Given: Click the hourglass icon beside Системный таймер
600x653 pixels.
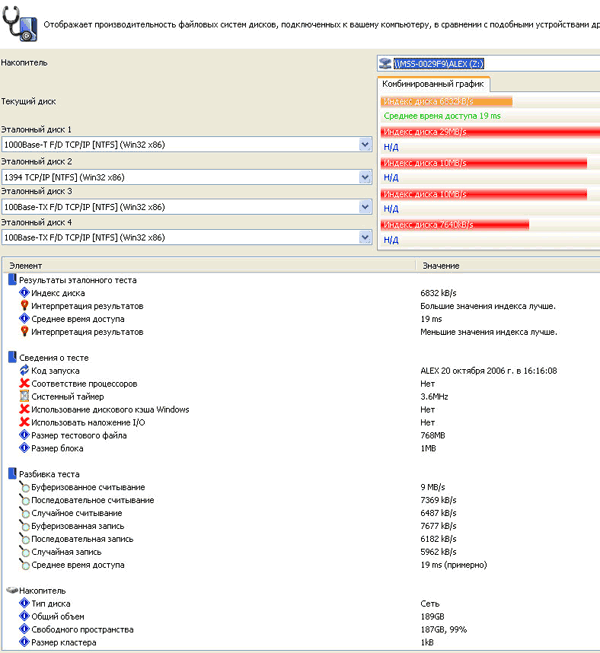Looking at the screenshot, I should 24,396.
